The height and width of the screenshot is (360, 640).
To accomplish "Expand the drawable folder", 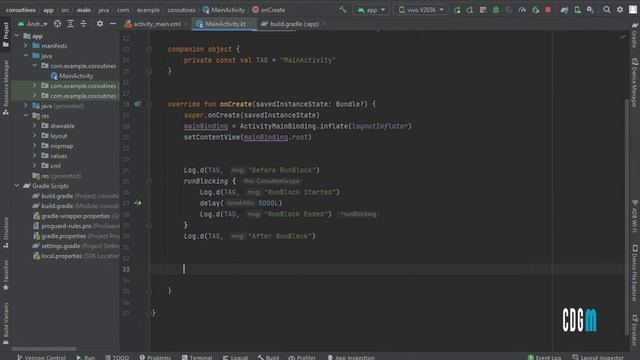I will (x=35, y=126).
